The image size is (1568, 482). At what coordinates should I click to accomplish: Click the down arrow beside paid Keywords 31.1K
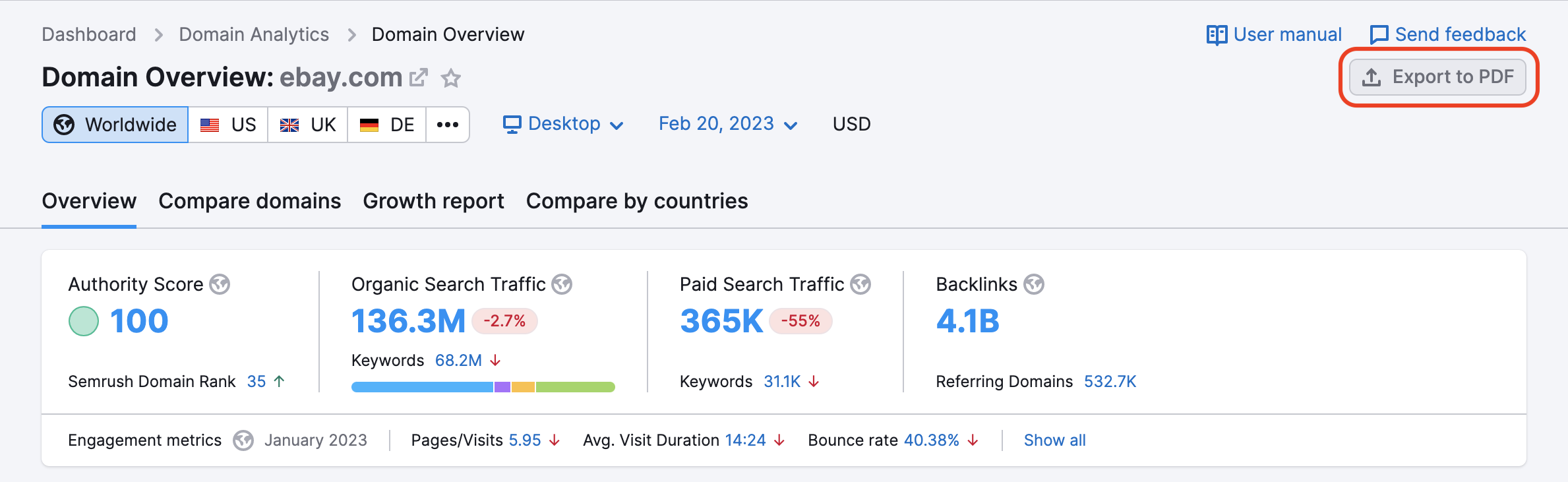[x=814, y=382]
